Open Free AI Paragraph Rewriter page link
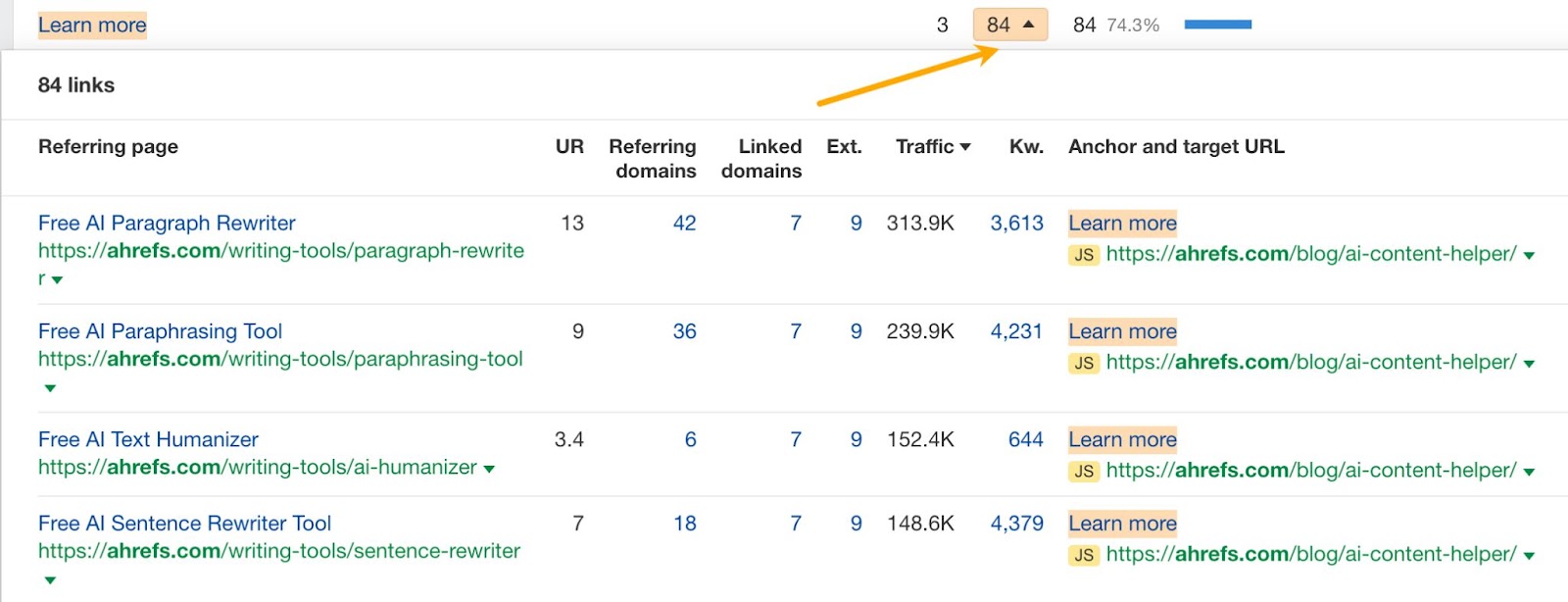The image size is (1568, 602). [x=167, y=224]
